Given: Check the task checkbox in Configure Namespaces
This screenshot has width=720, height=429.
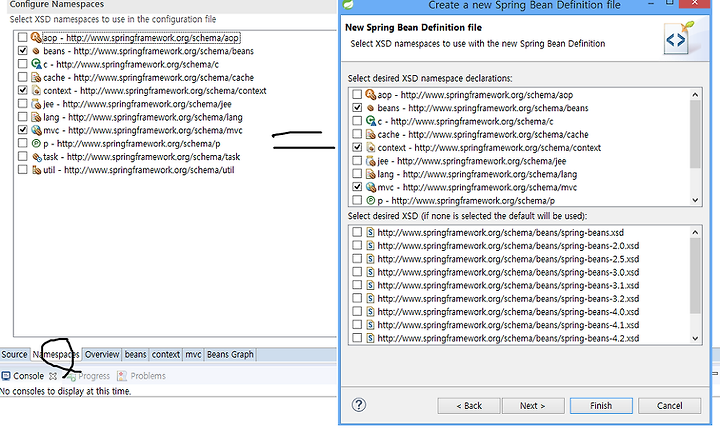Looking at the screenshot, I should 22,156.
